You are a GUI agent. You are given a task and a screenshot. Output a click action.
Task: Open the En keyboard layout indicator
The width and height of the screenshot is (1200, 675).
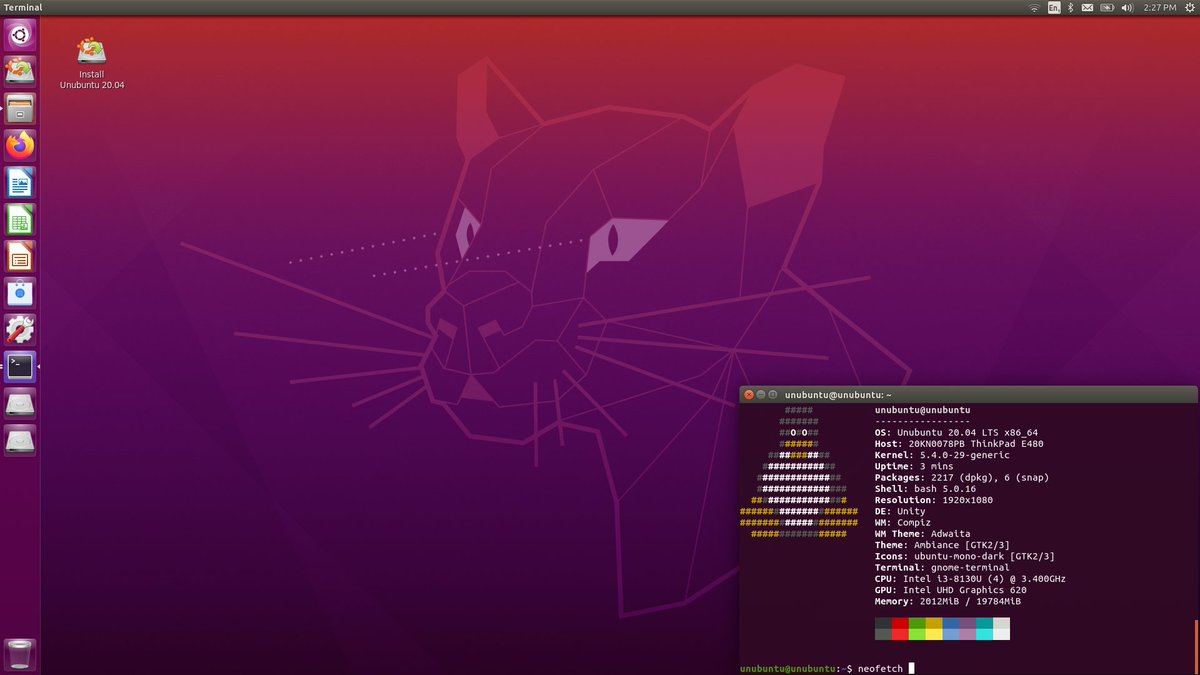coord(1054,7)
